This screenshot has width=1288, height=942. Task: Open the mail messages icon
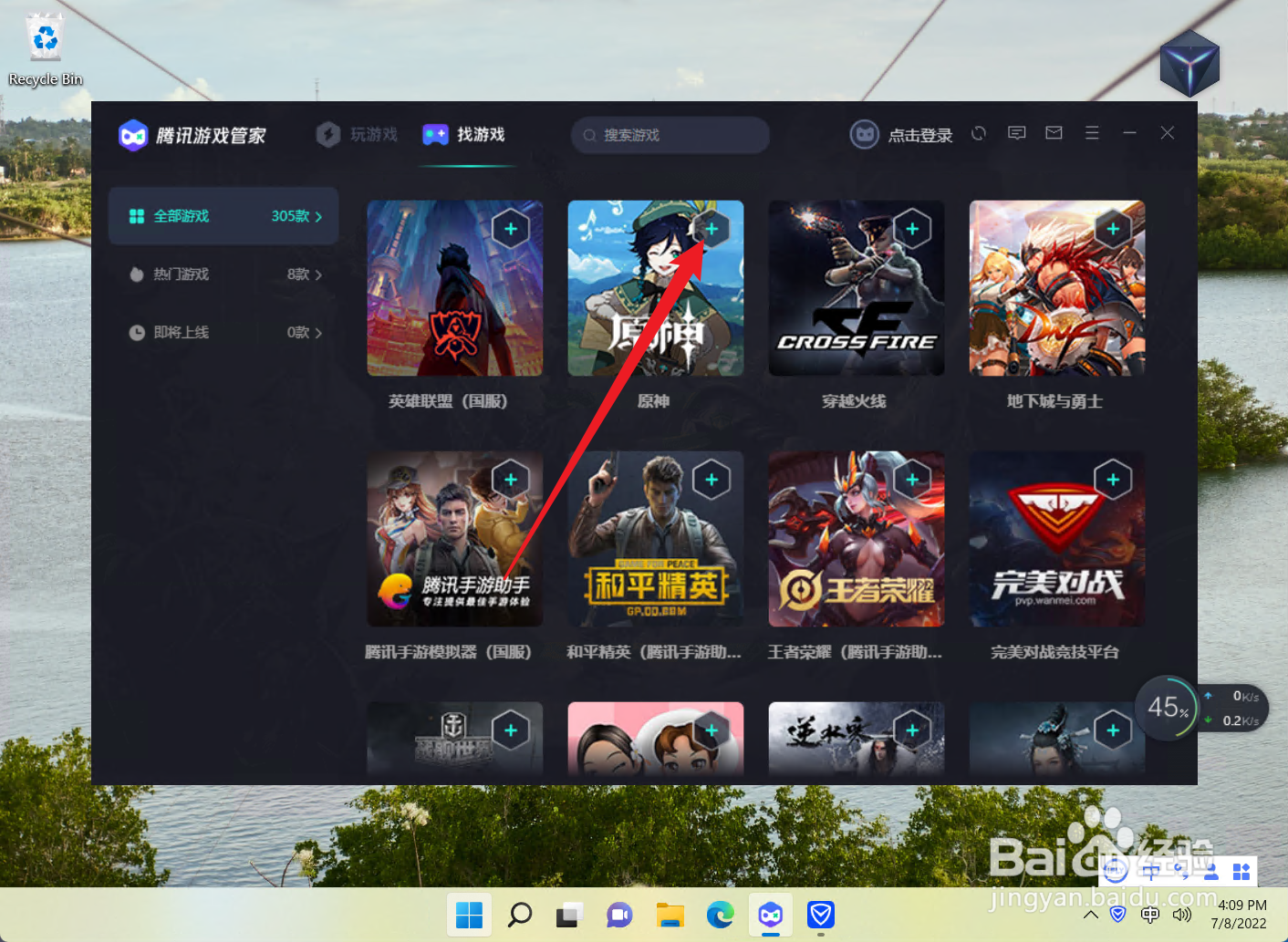click(x=1054, y=133)
